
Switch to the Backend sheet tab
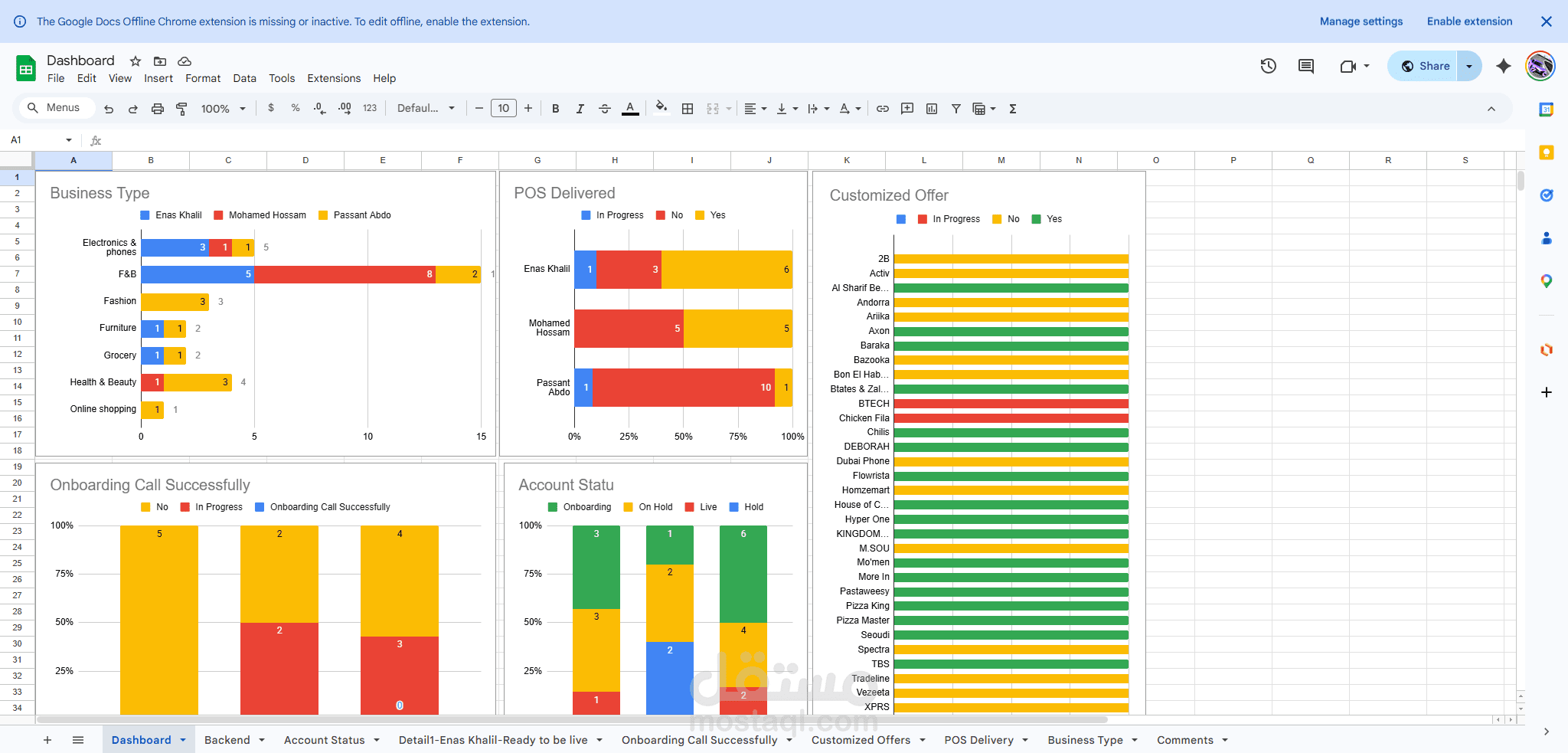pos(227,740)
